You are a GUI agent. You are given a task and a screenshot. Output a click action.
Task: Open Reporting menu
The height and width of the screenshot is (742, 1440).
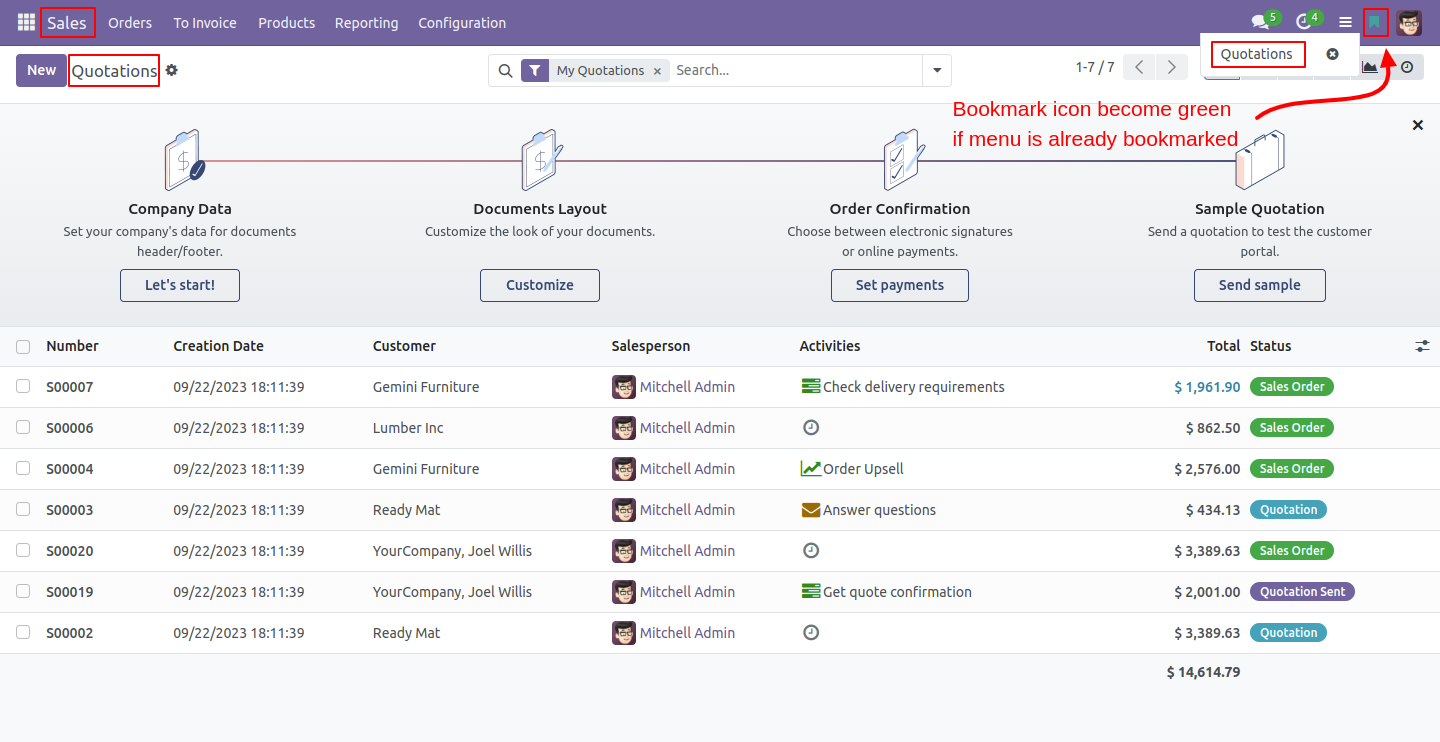pyautogui.click(x=366, y=23)
